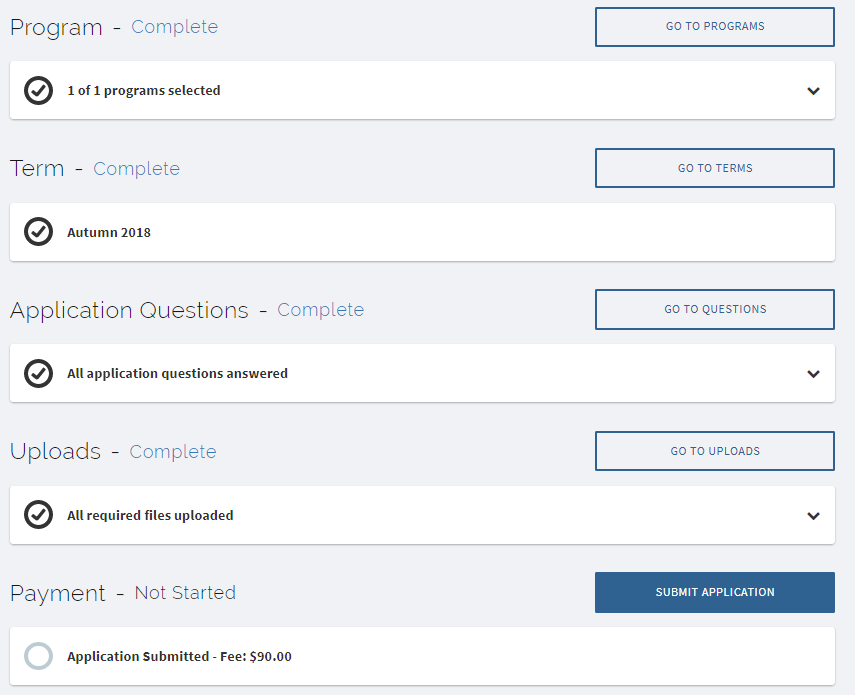Select the Application Submitted radio circle
Viewport: 855px width, 695px height.
pos(38,656)
